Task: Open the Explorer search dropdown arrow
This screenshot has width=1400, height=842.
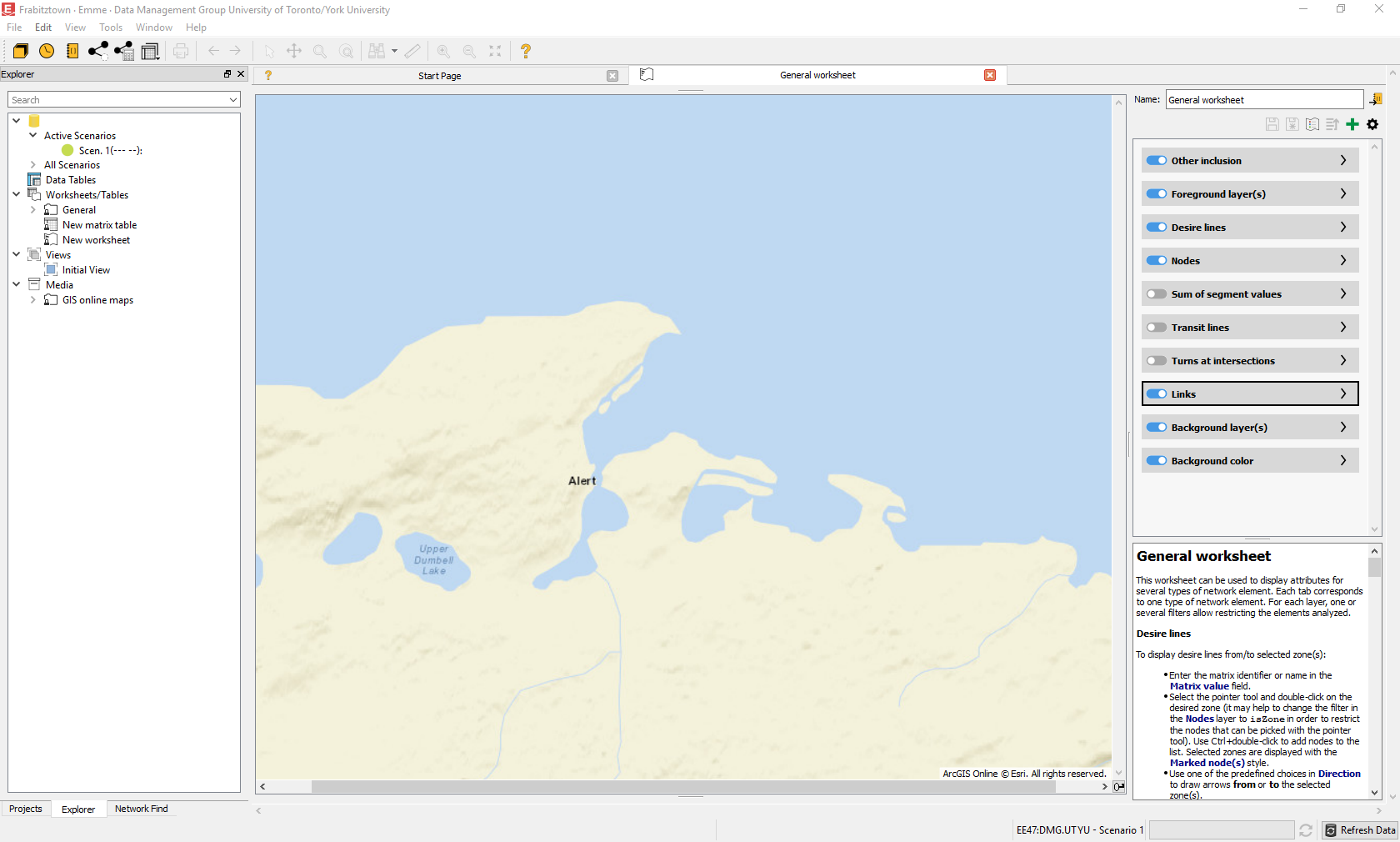Action: (233, 100)
